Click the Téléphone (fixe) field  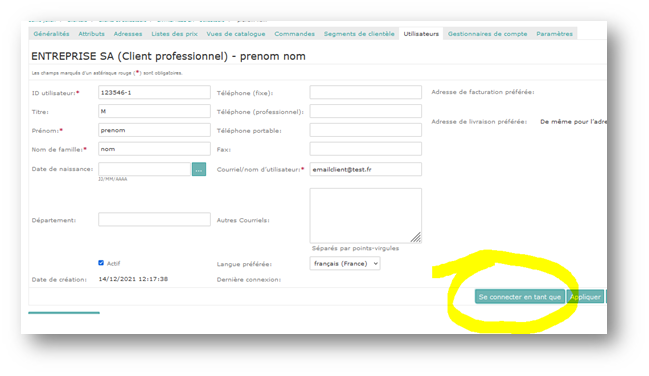pos(365,92)
